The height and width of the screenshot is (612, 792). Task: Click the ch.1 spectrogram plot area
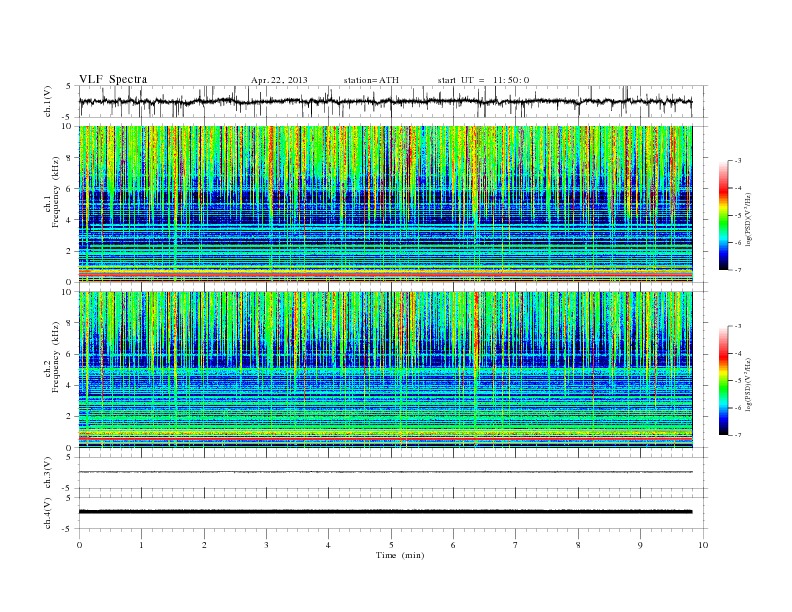click(385, 204)
